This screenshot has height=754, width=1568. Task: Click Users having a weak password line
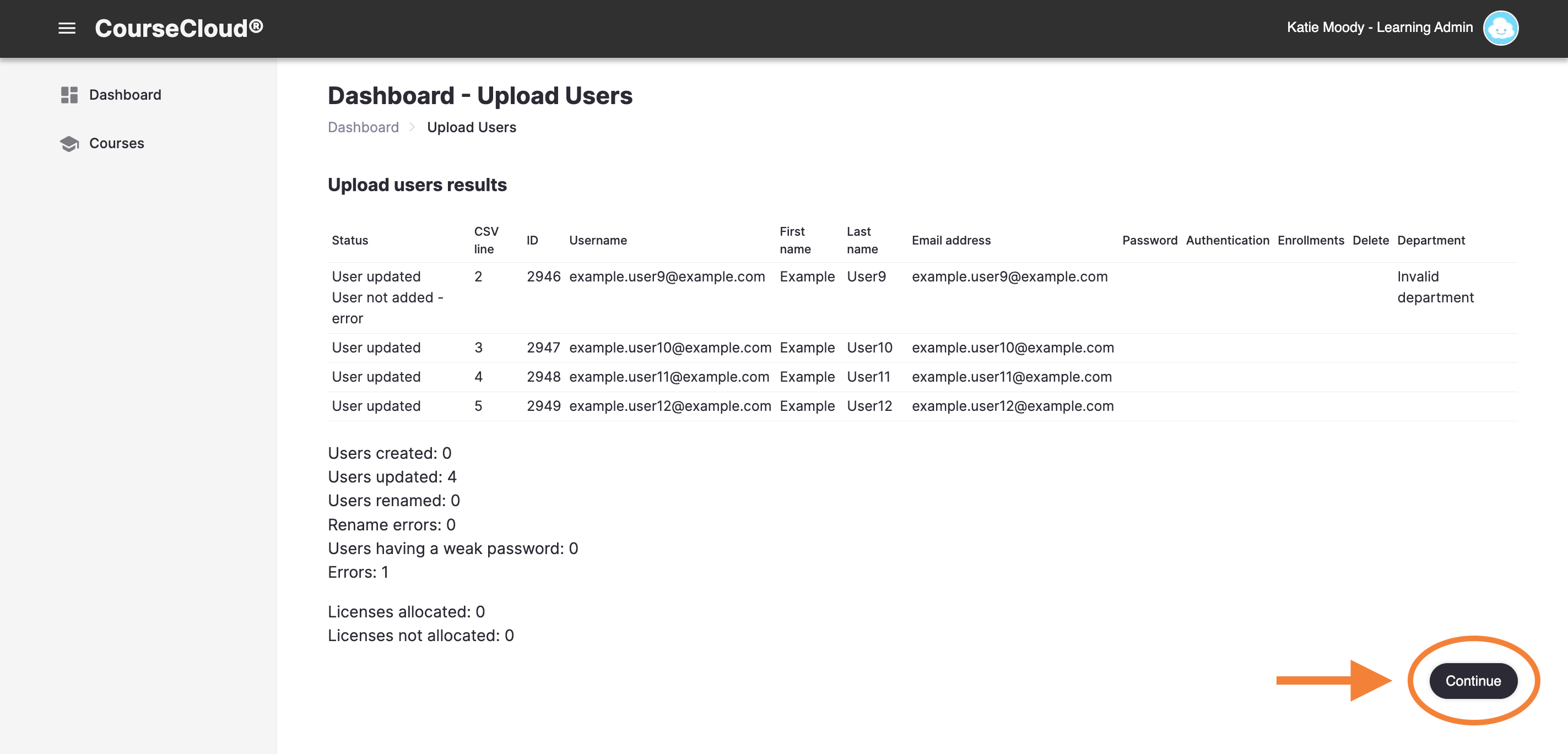[x=452, y=549]
